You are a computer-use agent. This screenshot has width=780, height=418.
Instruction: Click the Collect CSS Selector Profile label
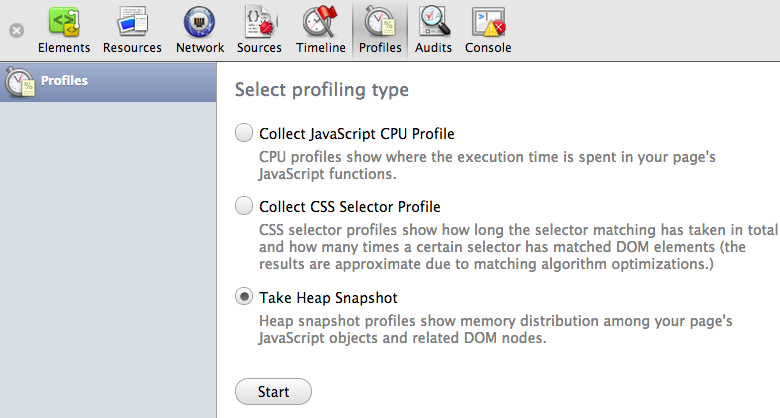350,207
